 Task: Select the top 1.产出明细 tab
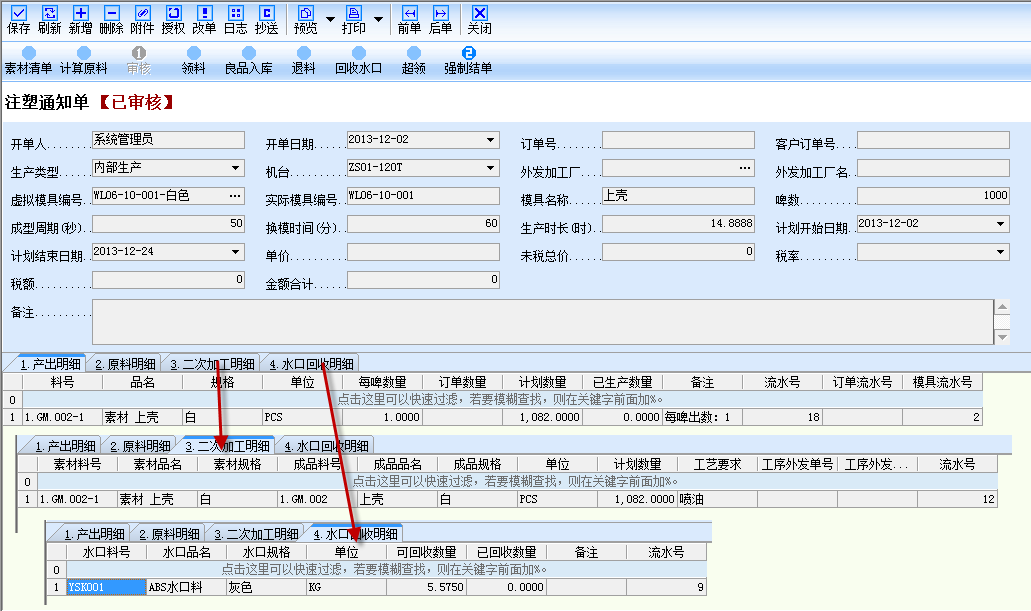[50, 364]
